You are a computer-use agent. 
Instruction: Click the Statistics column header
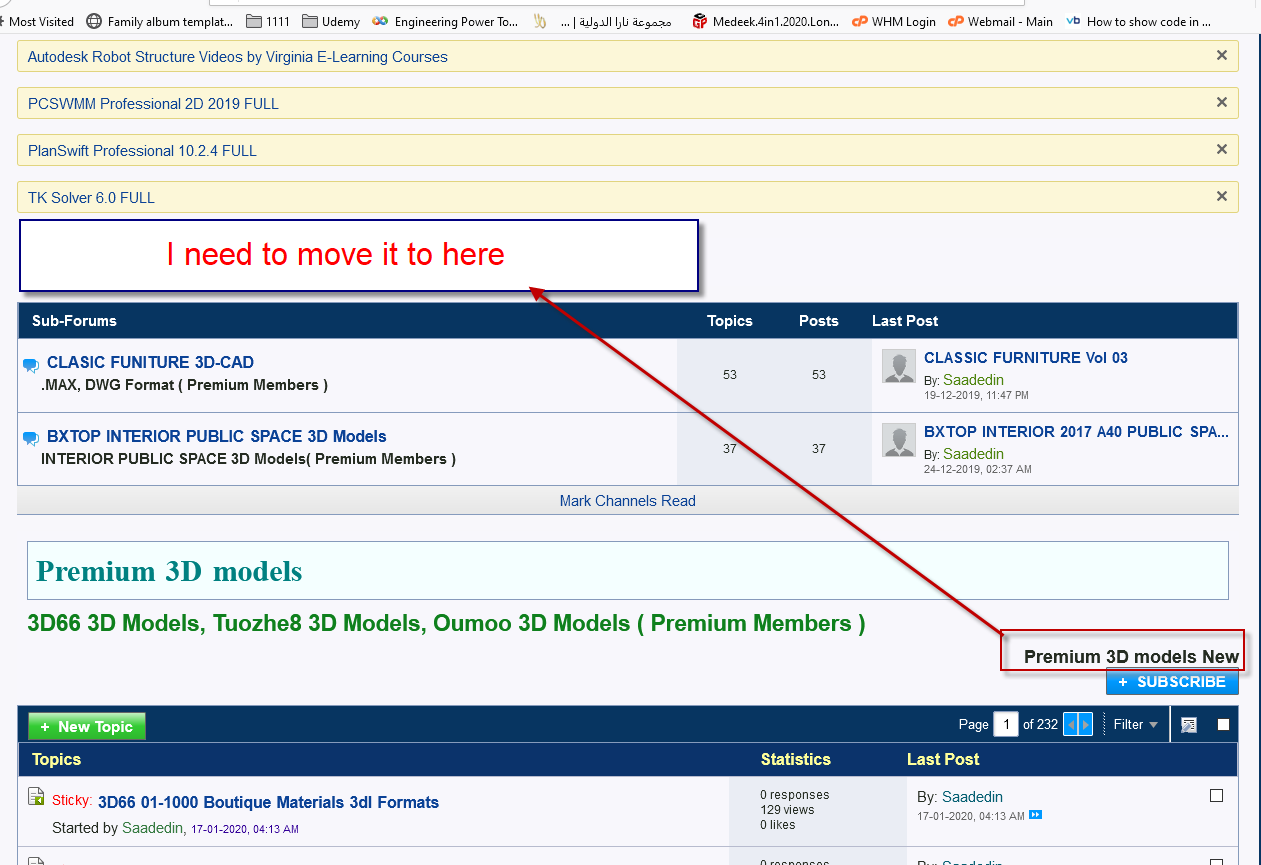coord(795,759)
